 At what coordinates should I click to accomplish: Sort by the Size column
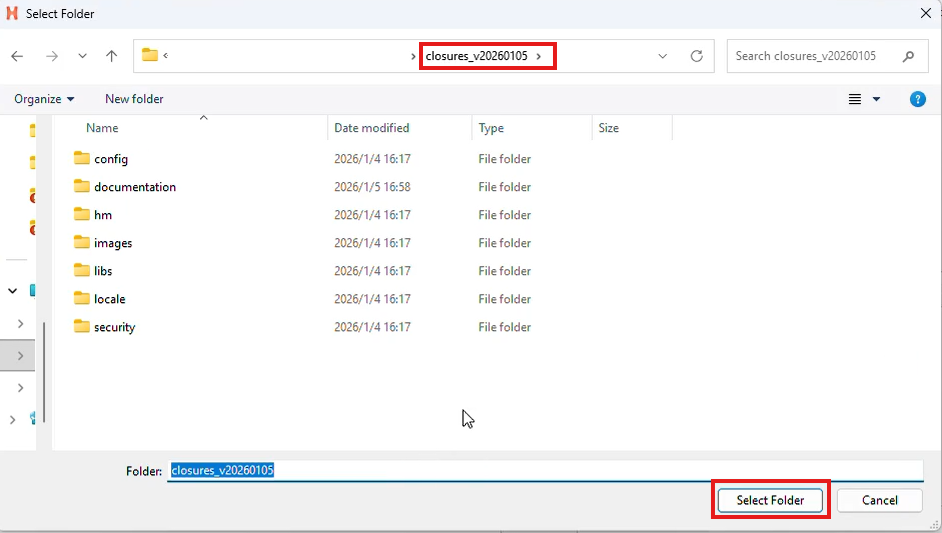click(608, 127)
